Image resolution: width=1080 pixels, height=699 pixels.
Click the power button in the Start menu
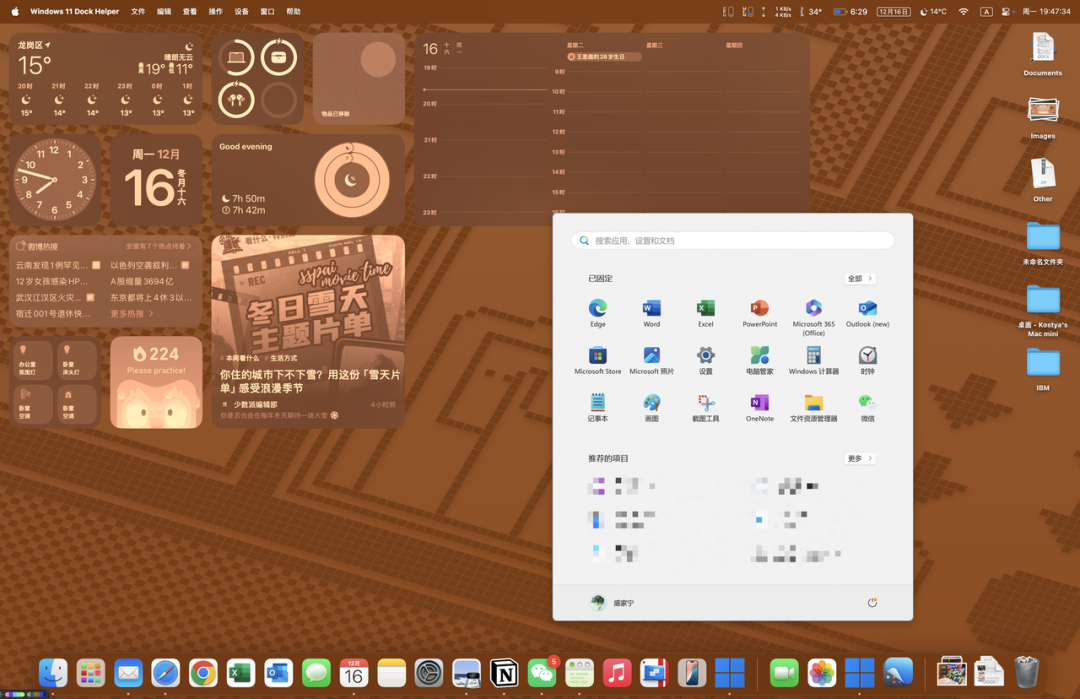click(x=872, y=603)
